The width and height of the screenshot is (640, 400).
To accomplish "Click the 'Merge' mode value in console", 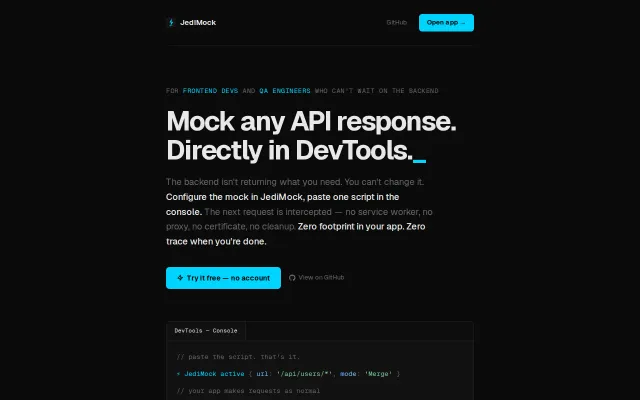I will [378, 373].
